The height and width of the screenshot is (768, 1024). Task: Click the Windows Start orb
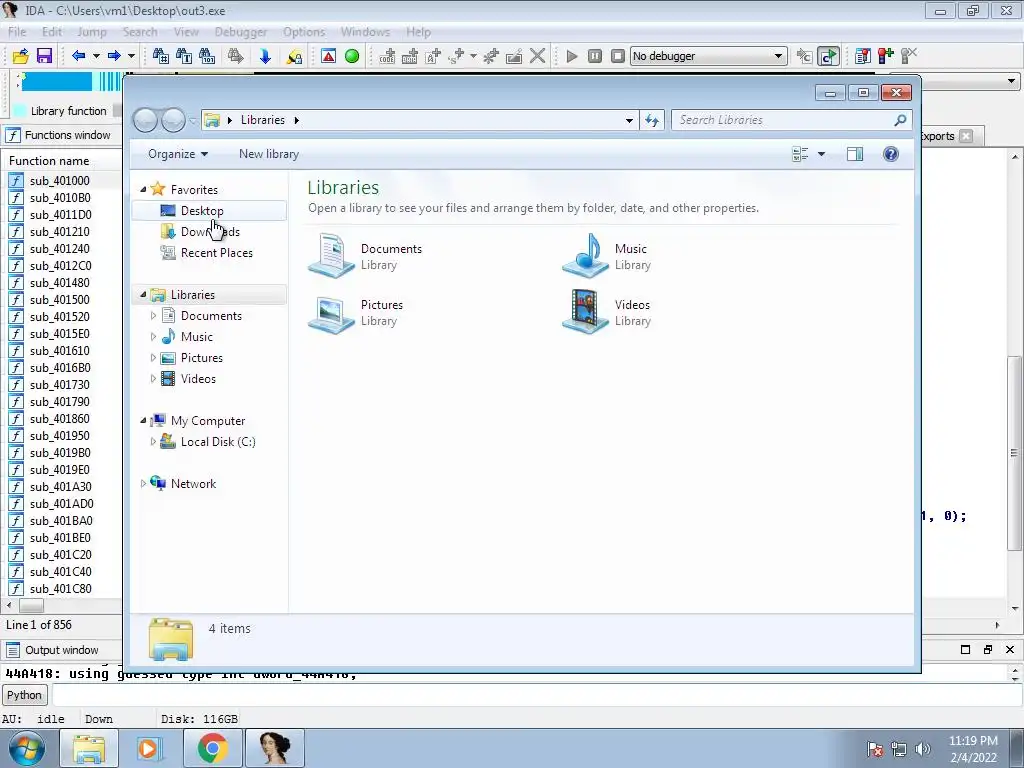click(27, 749)
